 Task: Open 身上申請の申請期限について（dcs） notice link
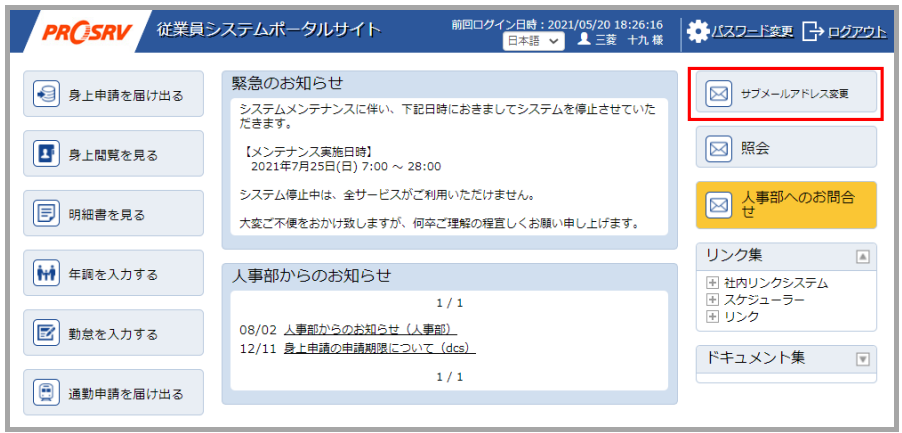(380, 348)
